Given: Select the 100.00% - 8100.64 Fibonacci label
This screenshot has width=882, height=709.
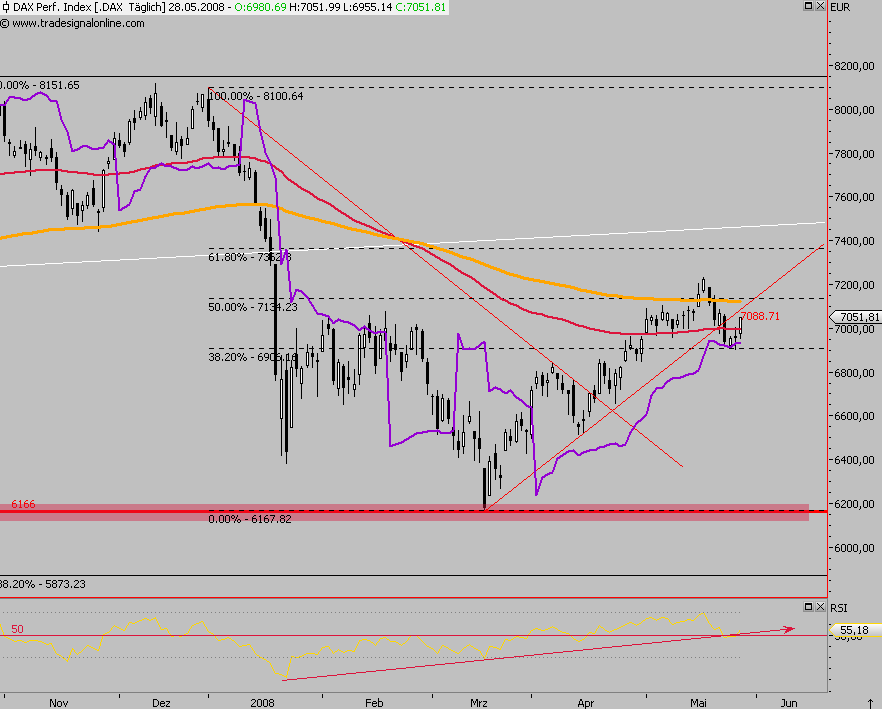Looking at the screenshot, I should pyautogui.click(x=256, y=96).
